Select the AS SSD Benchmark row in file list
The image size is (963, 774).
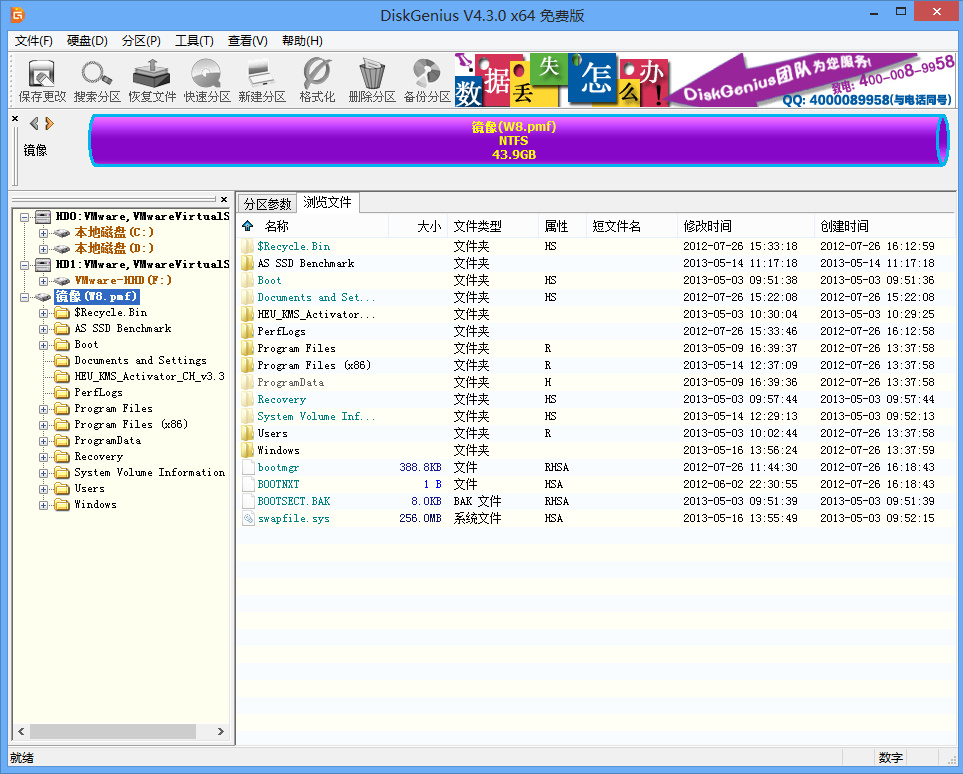coord(596,263)
